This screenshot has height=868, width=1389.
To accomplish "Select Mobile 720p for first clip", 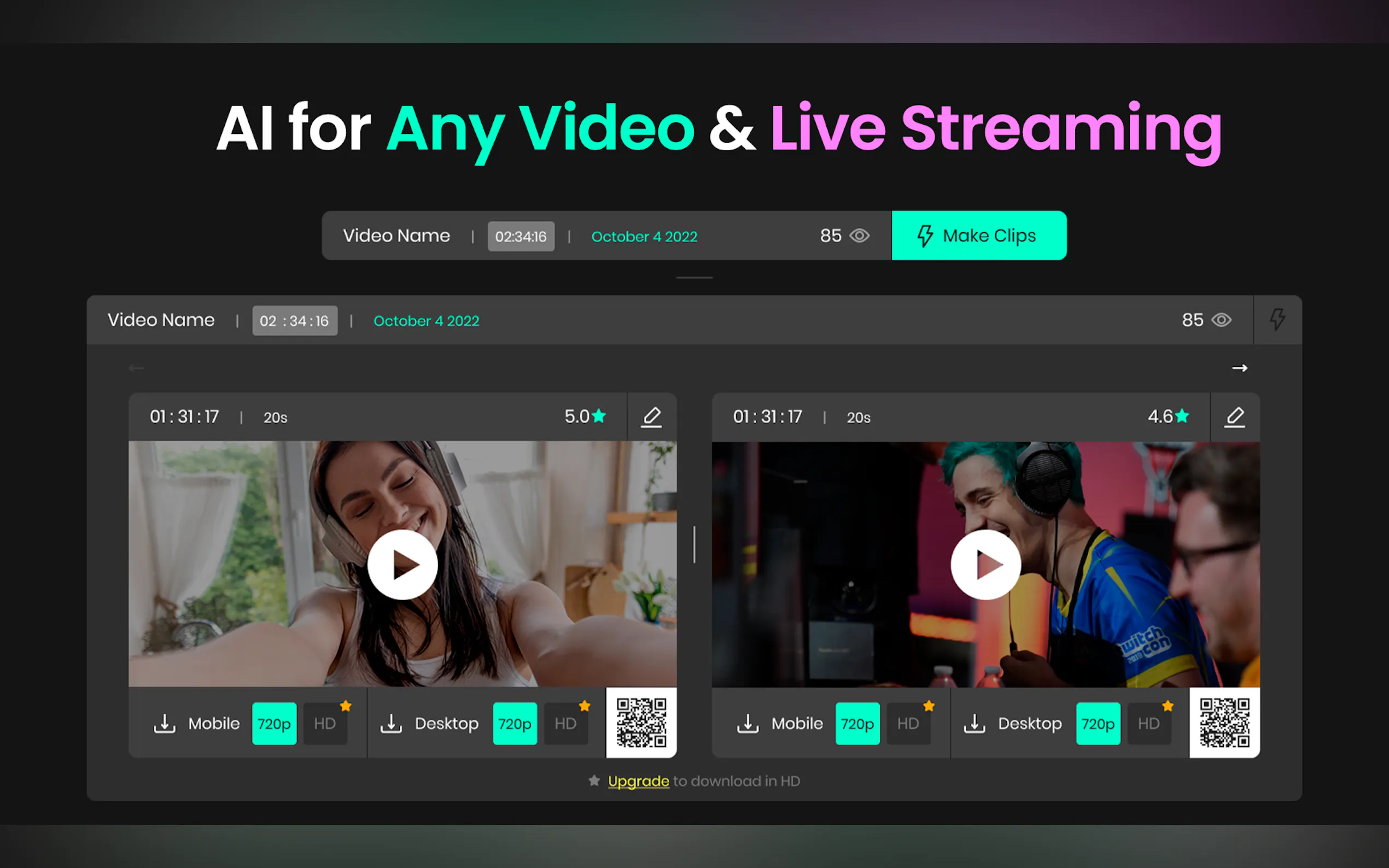I will click(x=274, y=723).
